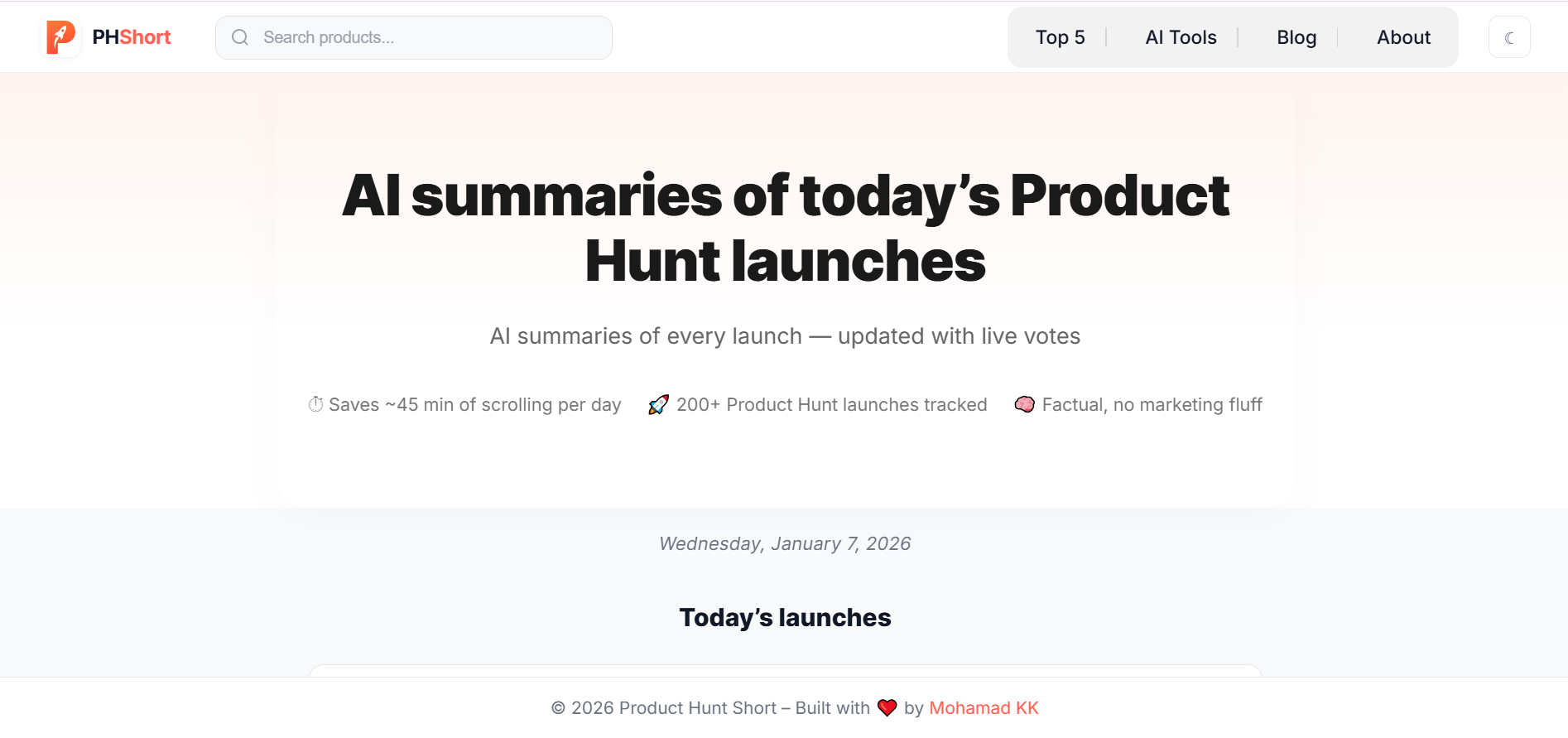Viewport: 1568px width, 738px height.
Task: Click the heart icon in the footer
Action: pyautogui.click(x=887, y=707)
